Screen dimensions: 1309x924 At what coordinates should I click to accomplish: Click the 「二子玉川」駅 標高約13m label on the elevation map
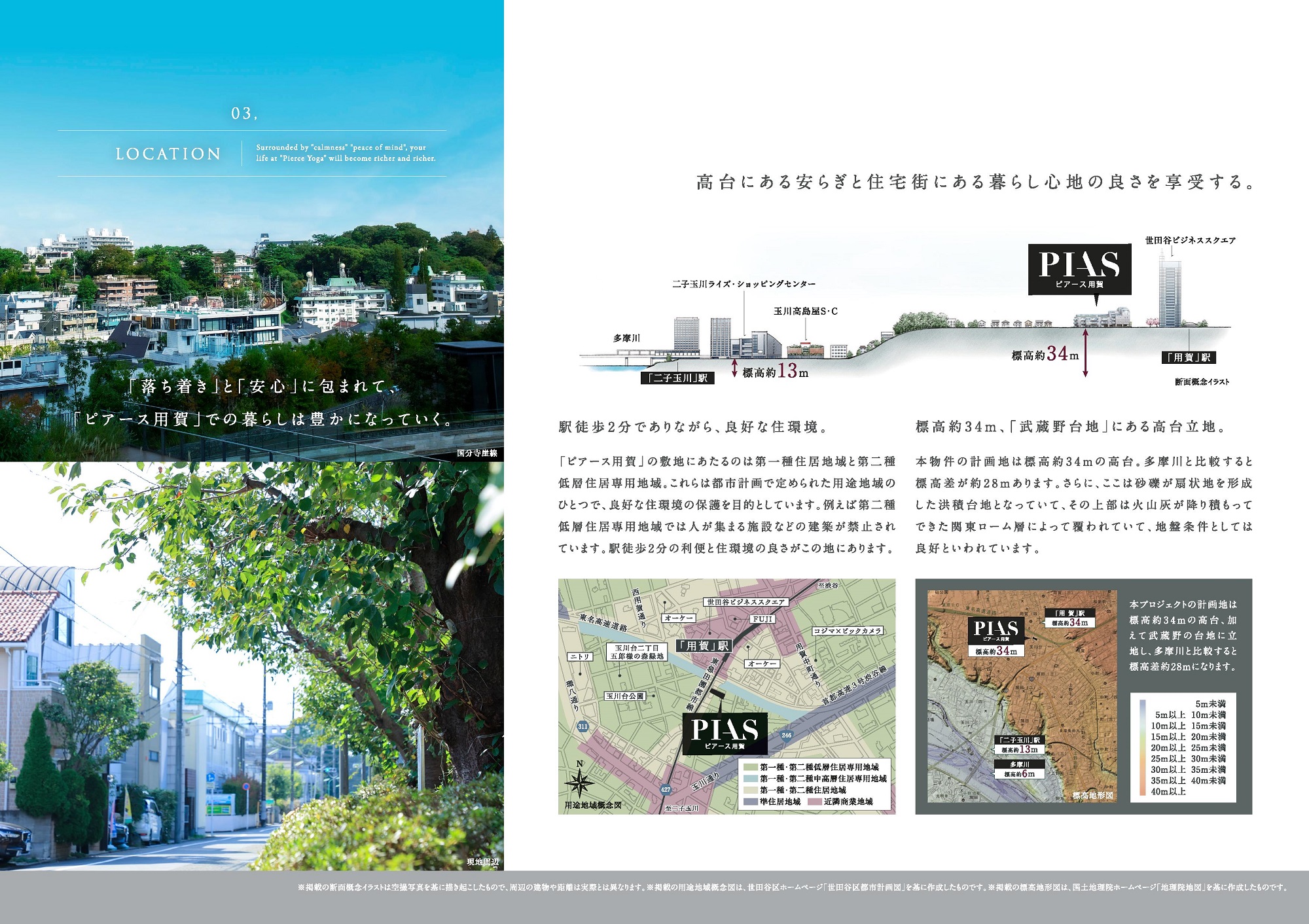[x=1020, y=745]
